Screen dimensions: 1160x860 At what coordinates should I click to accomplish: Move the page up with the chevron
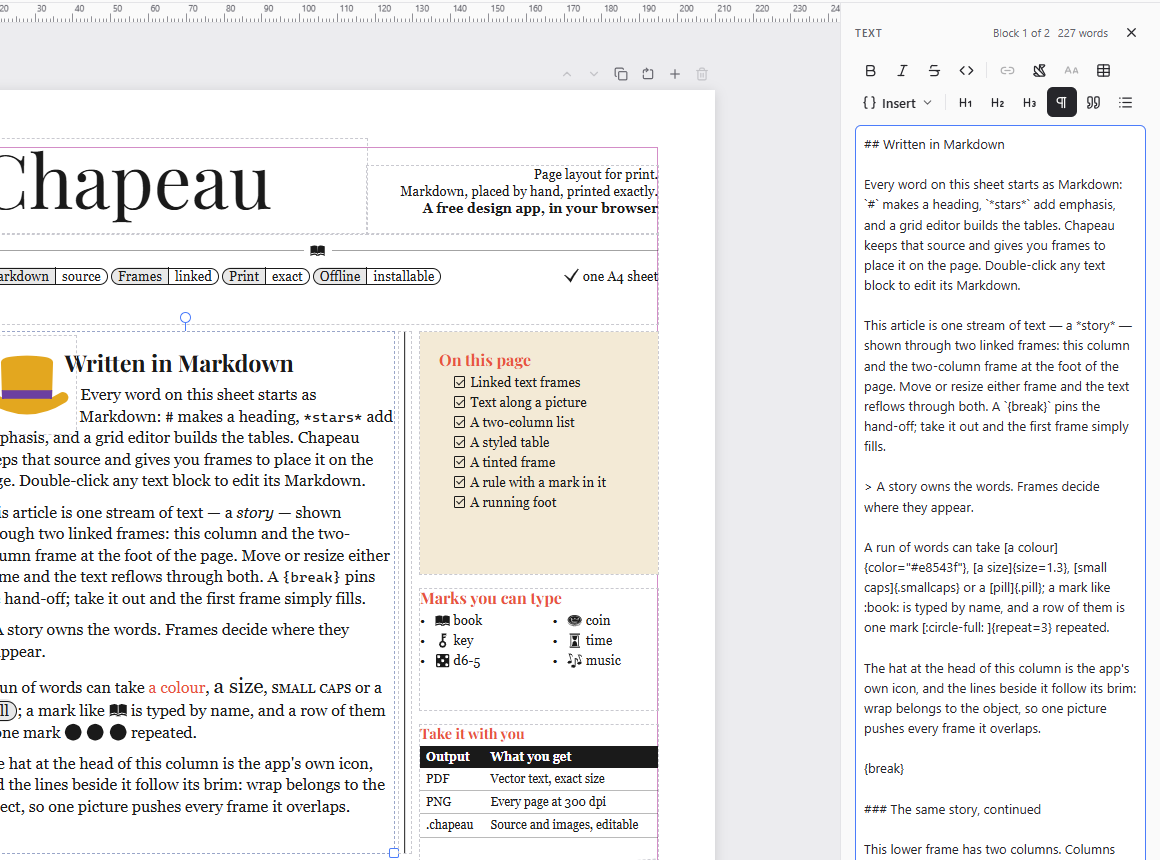coord(567,74)
